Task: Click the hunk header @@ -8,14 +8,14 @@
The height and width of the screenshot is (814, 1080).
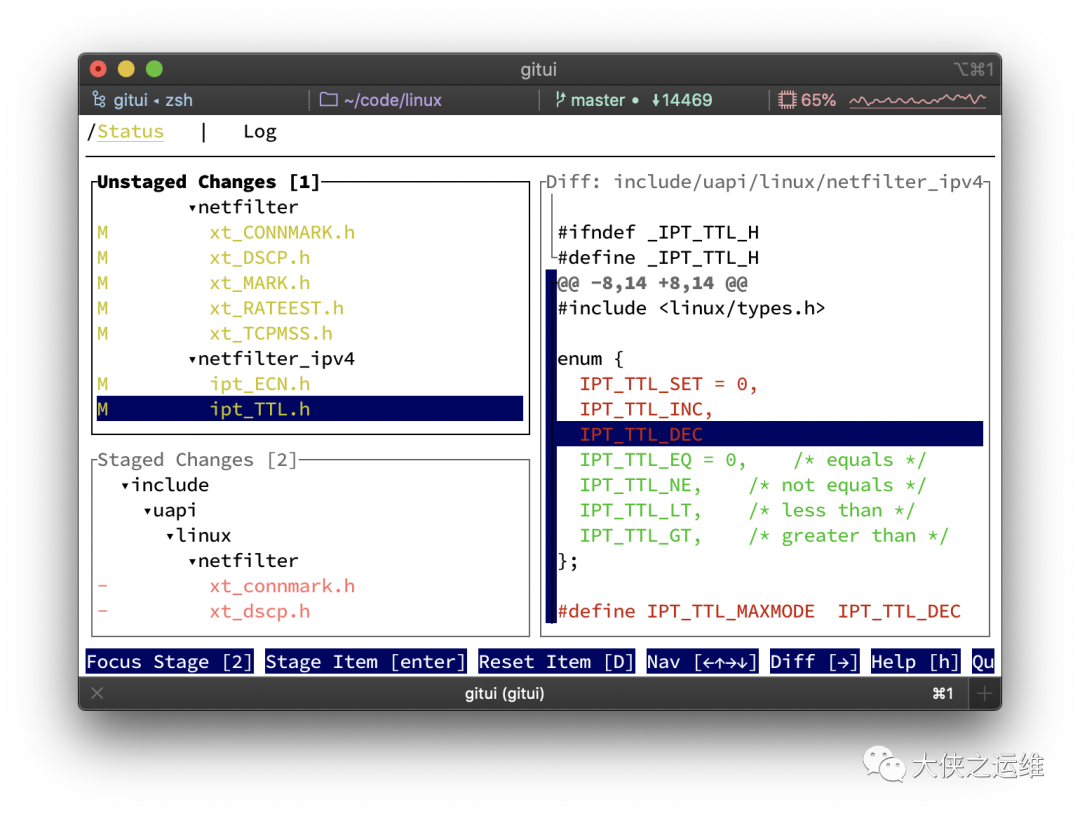Action: pyautogui.click(x=652, y=283)
